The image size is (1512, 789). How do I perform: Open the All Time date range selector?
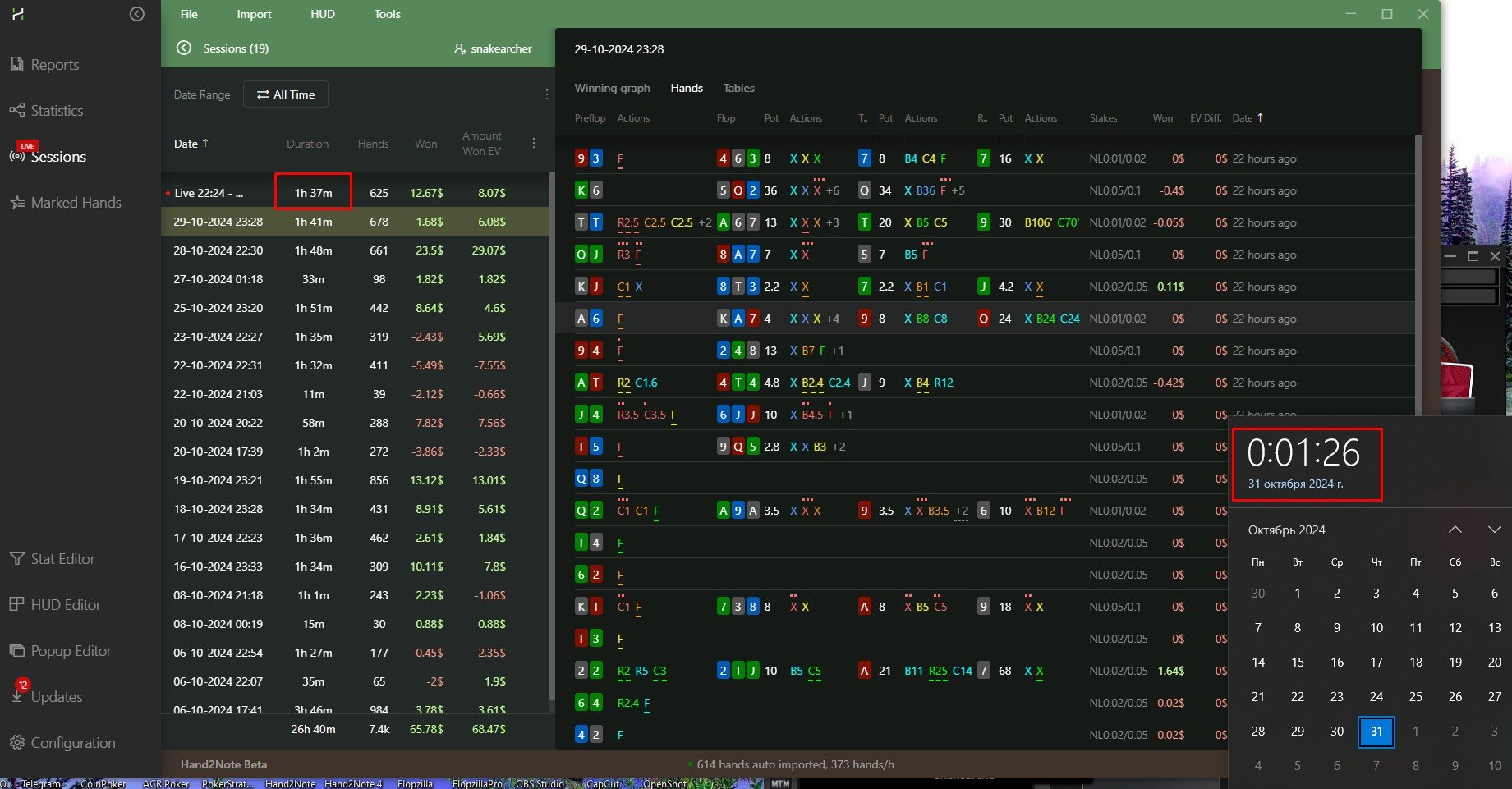click(285, 94)
